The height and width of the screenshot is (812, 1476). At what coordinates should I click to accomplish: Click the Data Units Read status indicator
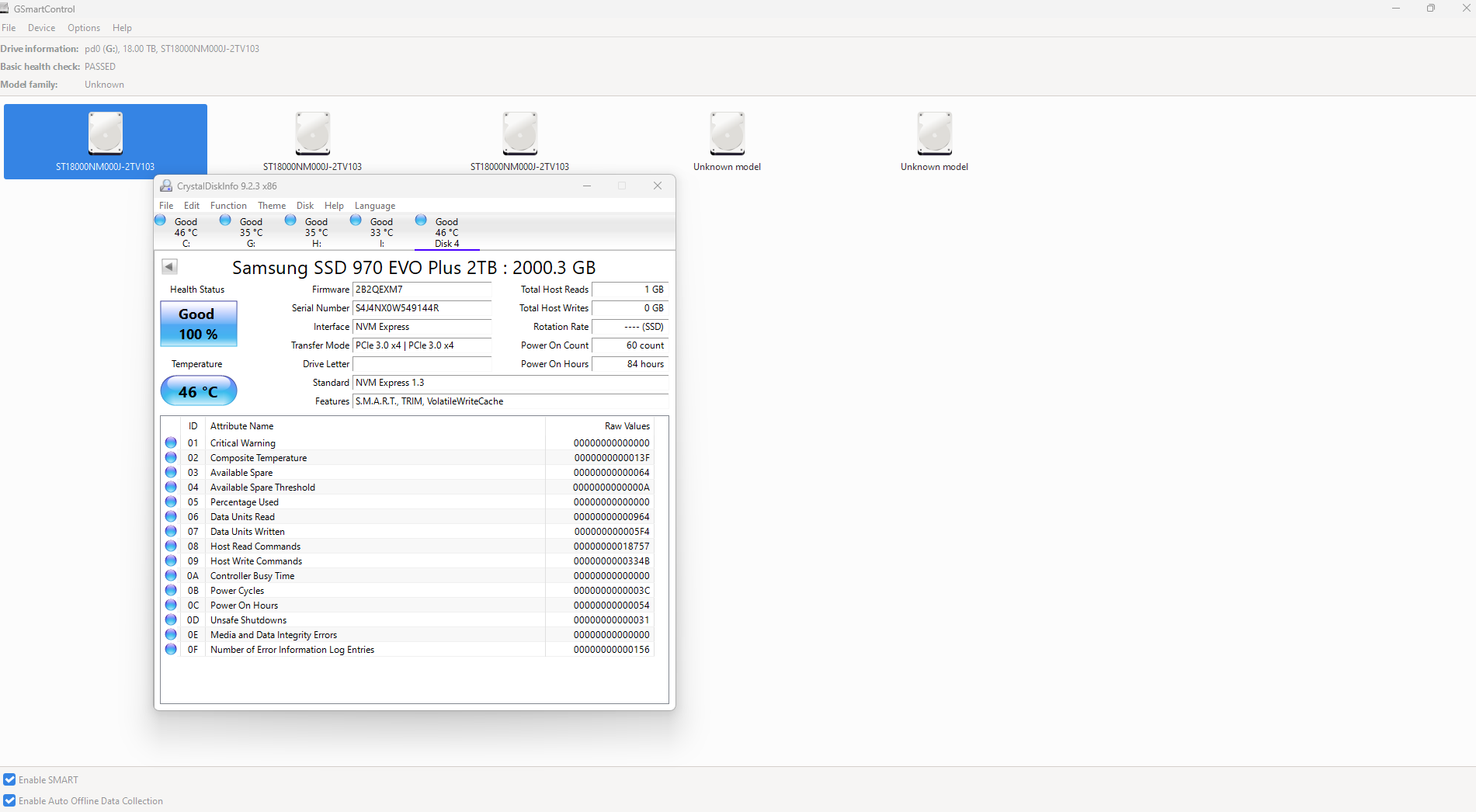click(171, 516)
